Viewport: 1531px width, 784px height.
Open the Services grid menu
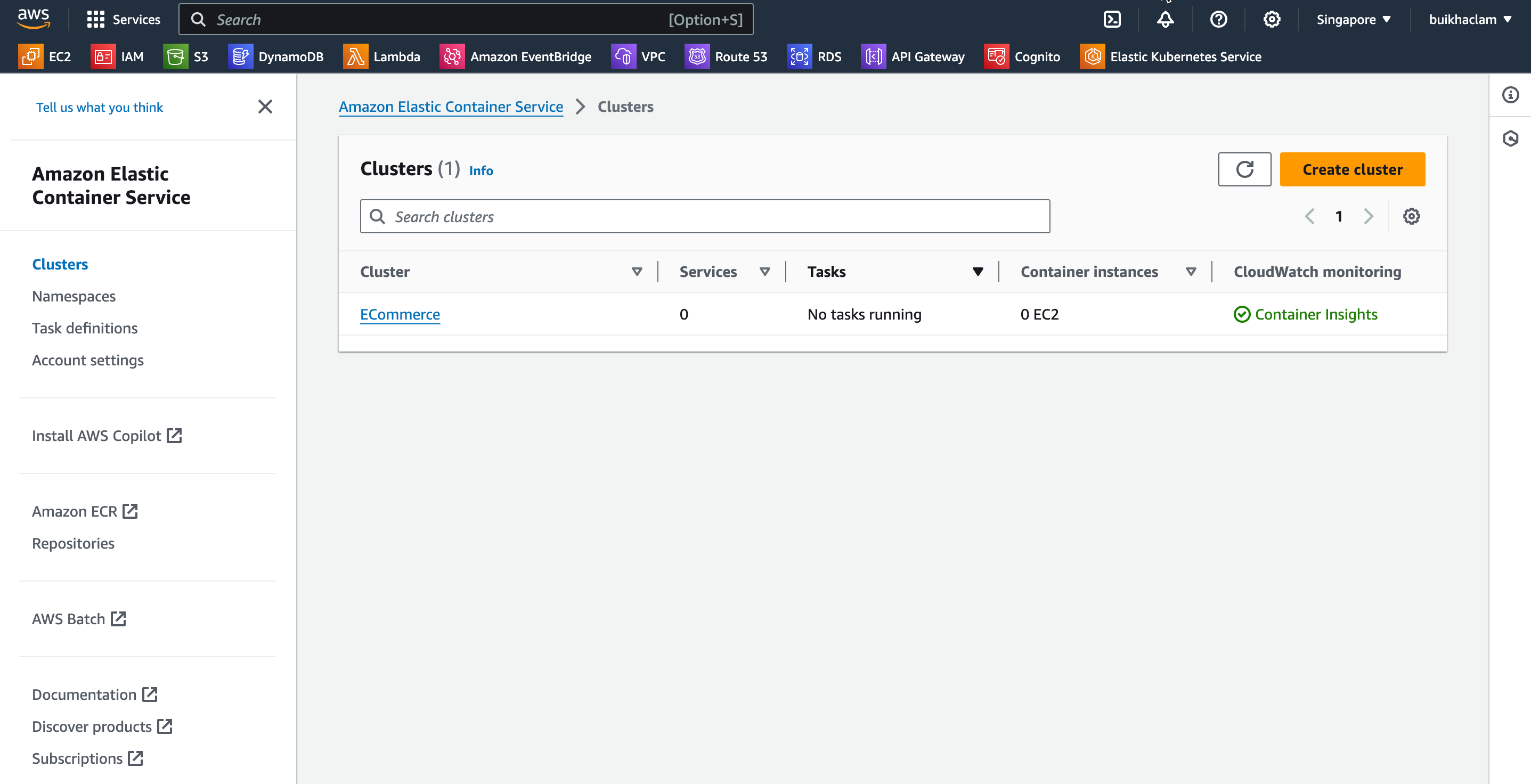(x=124, y=20)
